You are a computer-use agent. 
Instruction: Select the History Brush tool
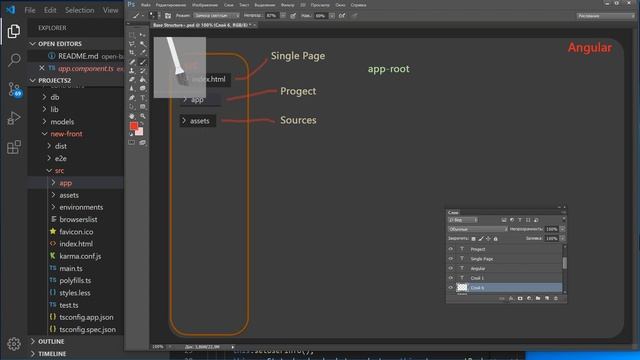(x=142, y=71)
